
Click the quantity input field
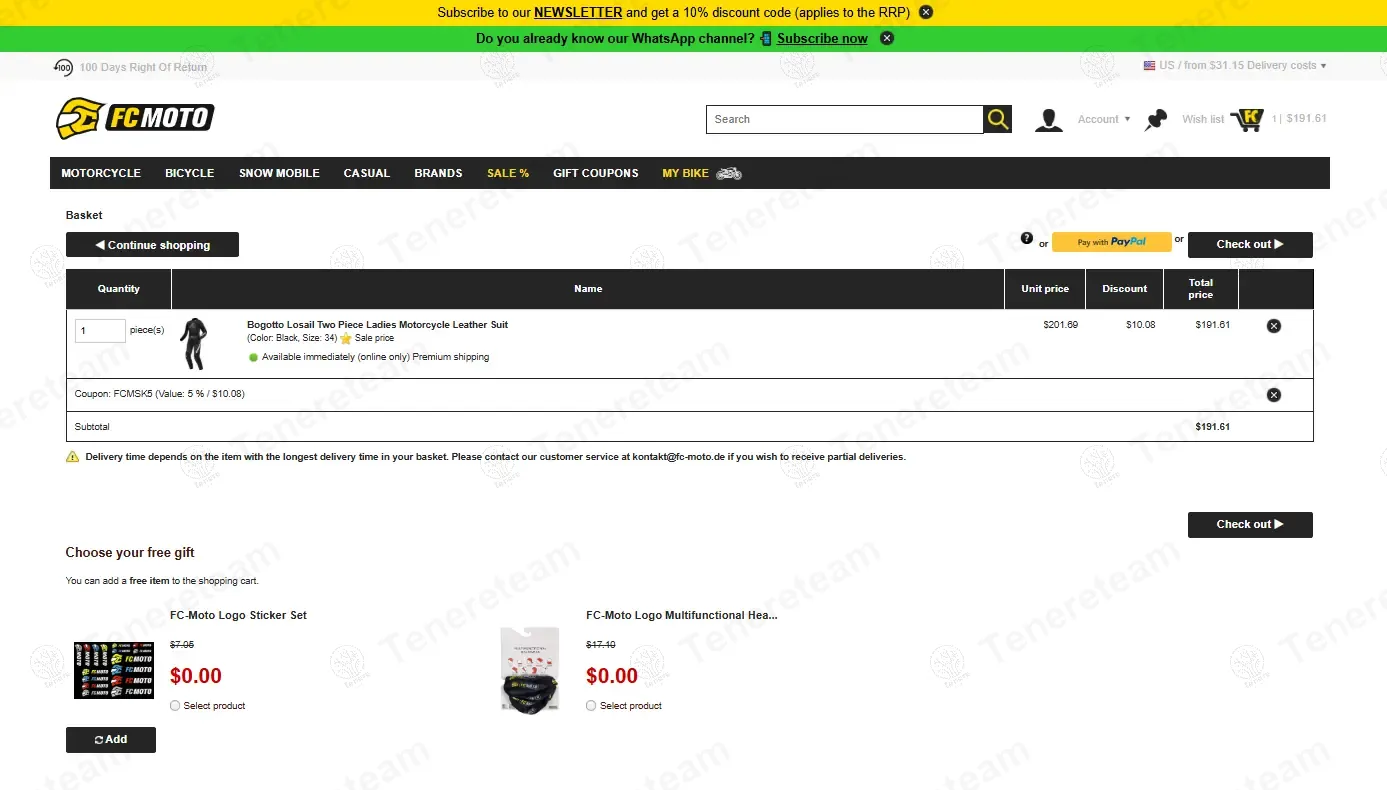pos(100,331)
